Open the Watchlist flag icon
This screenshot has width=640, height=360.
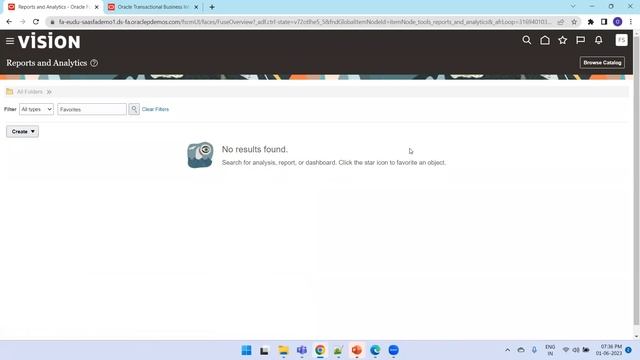[580, 40]
